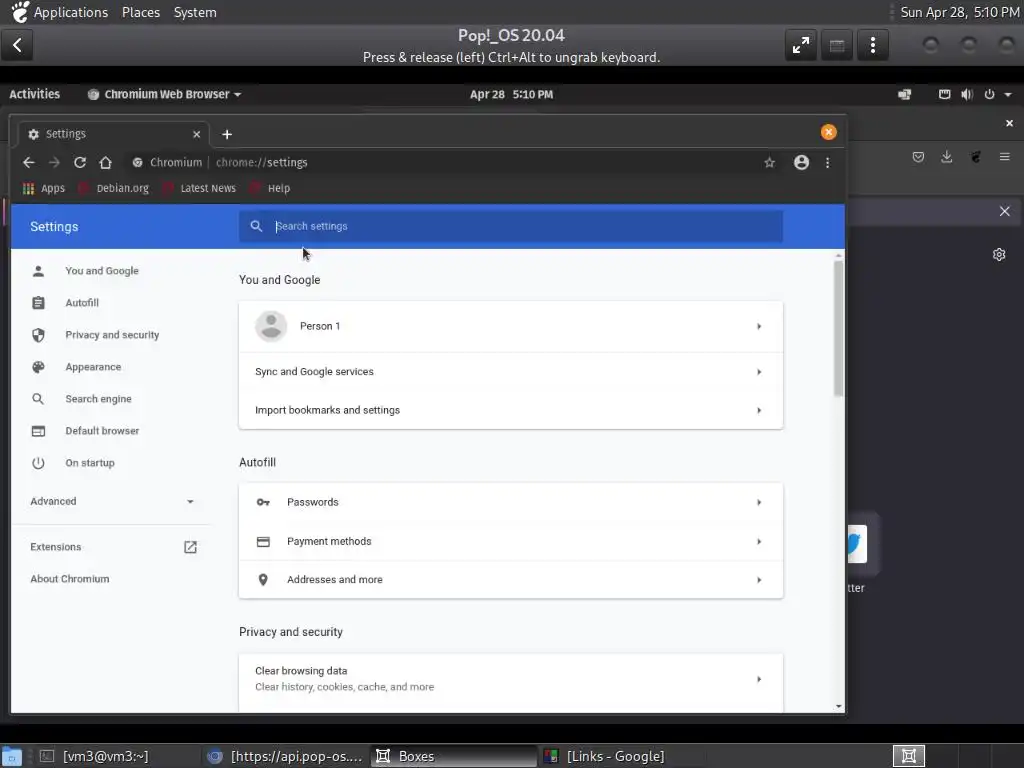Expand the Advanced settings section
The image size is (1024, 768).
pyautogui.click(x=112, y=502)
